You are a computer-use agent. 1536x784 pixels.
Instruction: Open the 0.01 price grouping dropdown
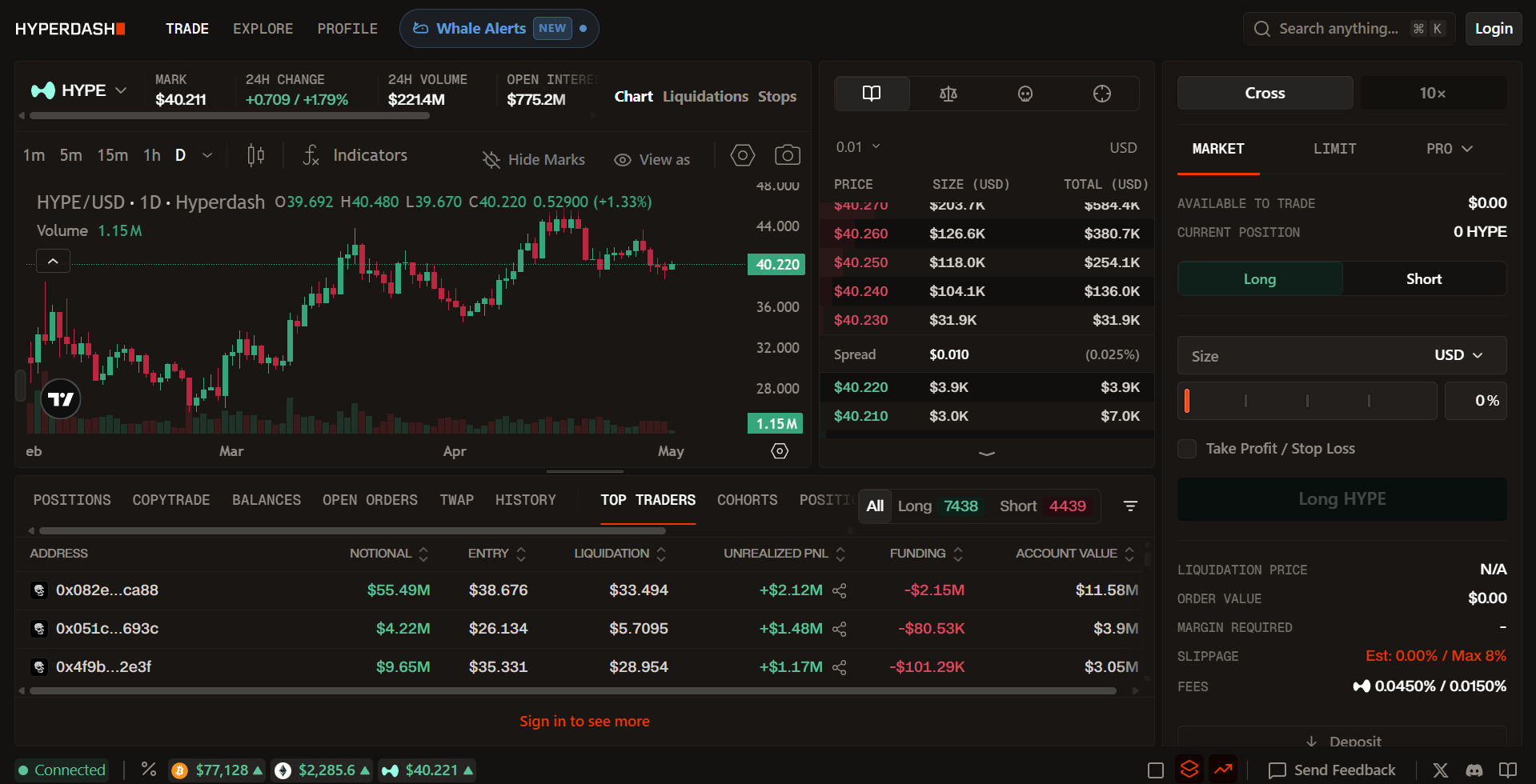[x=858, y=147]
